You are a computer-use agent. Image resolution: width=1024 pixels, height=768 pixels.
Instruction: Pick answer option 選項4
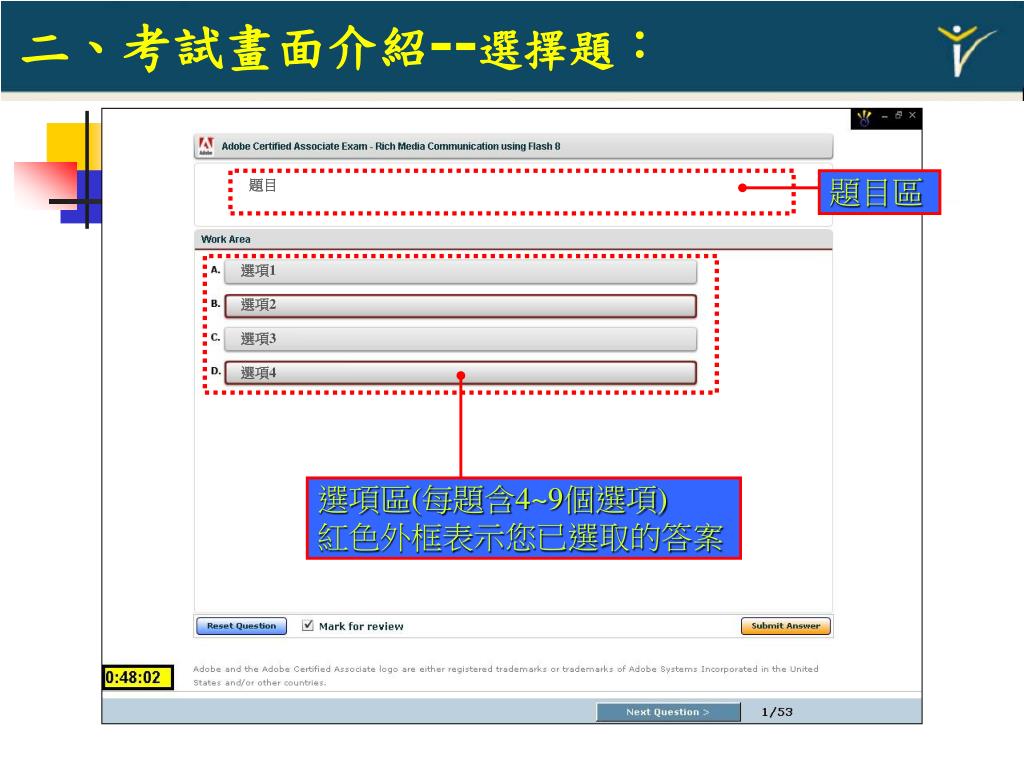pos(460,373)
